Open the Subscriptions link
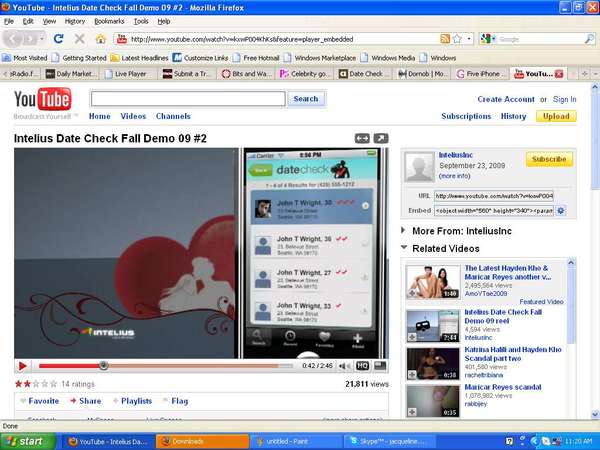600x450 pixels. tap(466, 116)
